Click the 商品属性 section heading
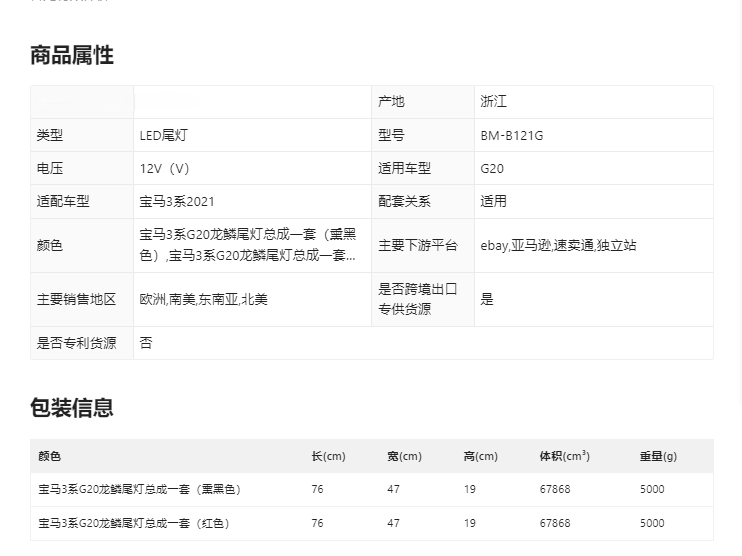This screenshot has height=556, width=742. click(72, 56)
